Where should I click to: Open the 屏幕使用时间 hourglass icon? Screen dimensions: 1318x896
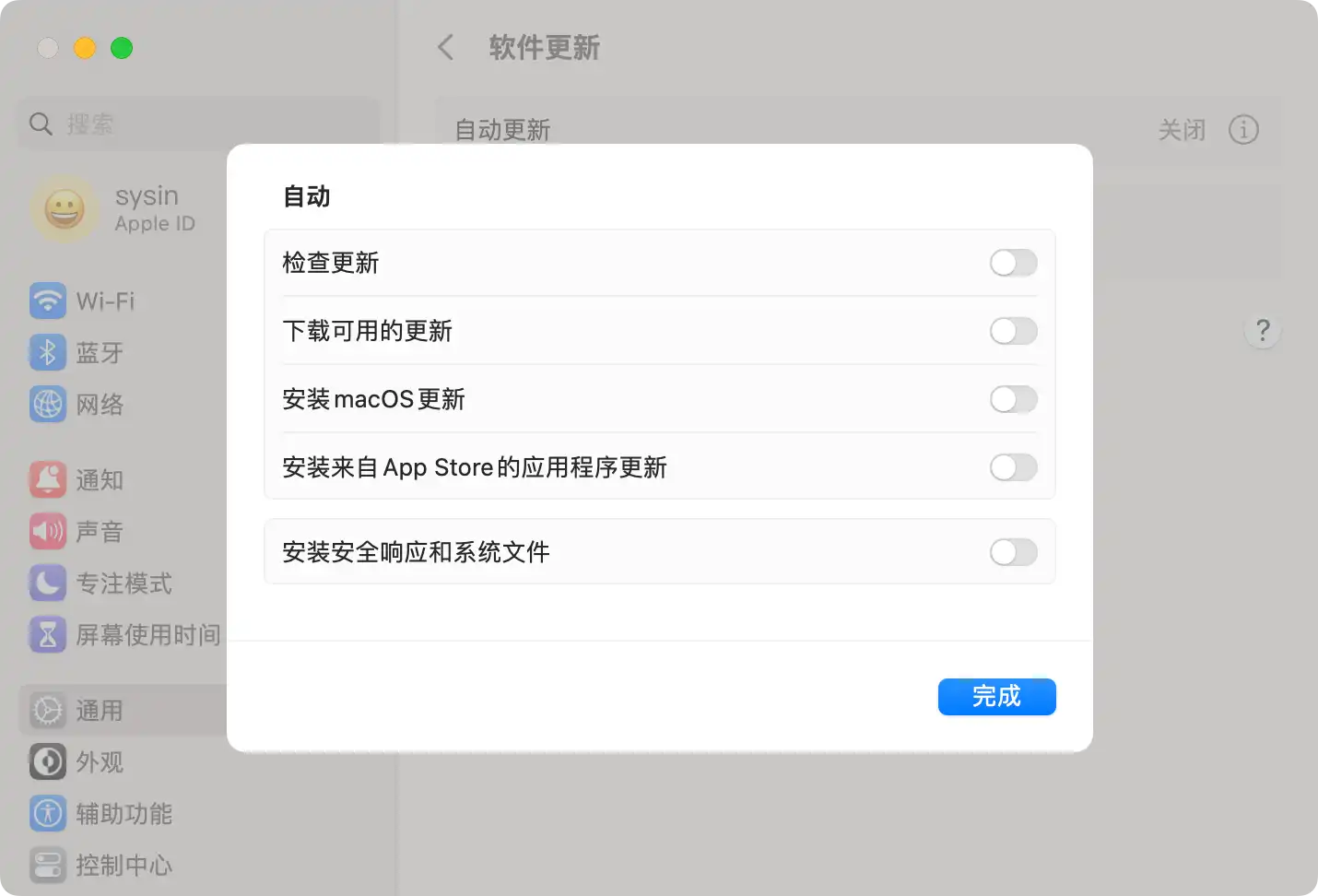(x=48, y=634)
